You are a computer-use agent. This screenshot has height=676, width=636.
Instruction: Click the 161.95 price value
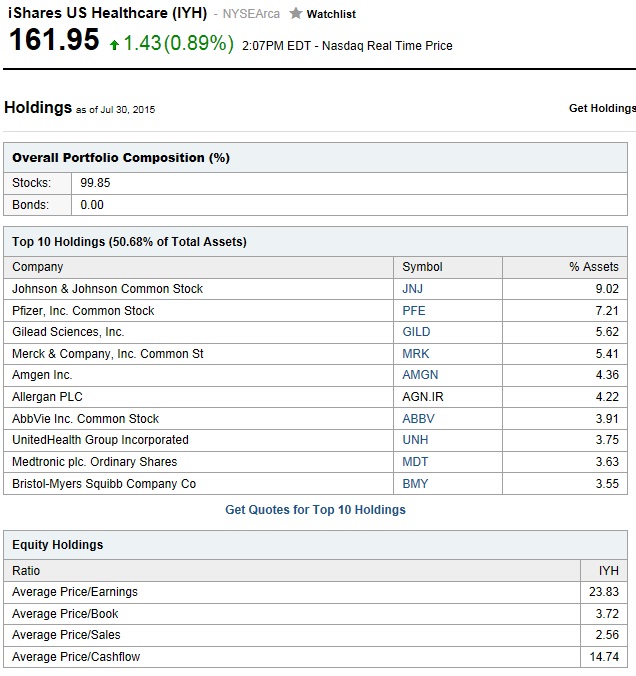[x=54, y=40]
